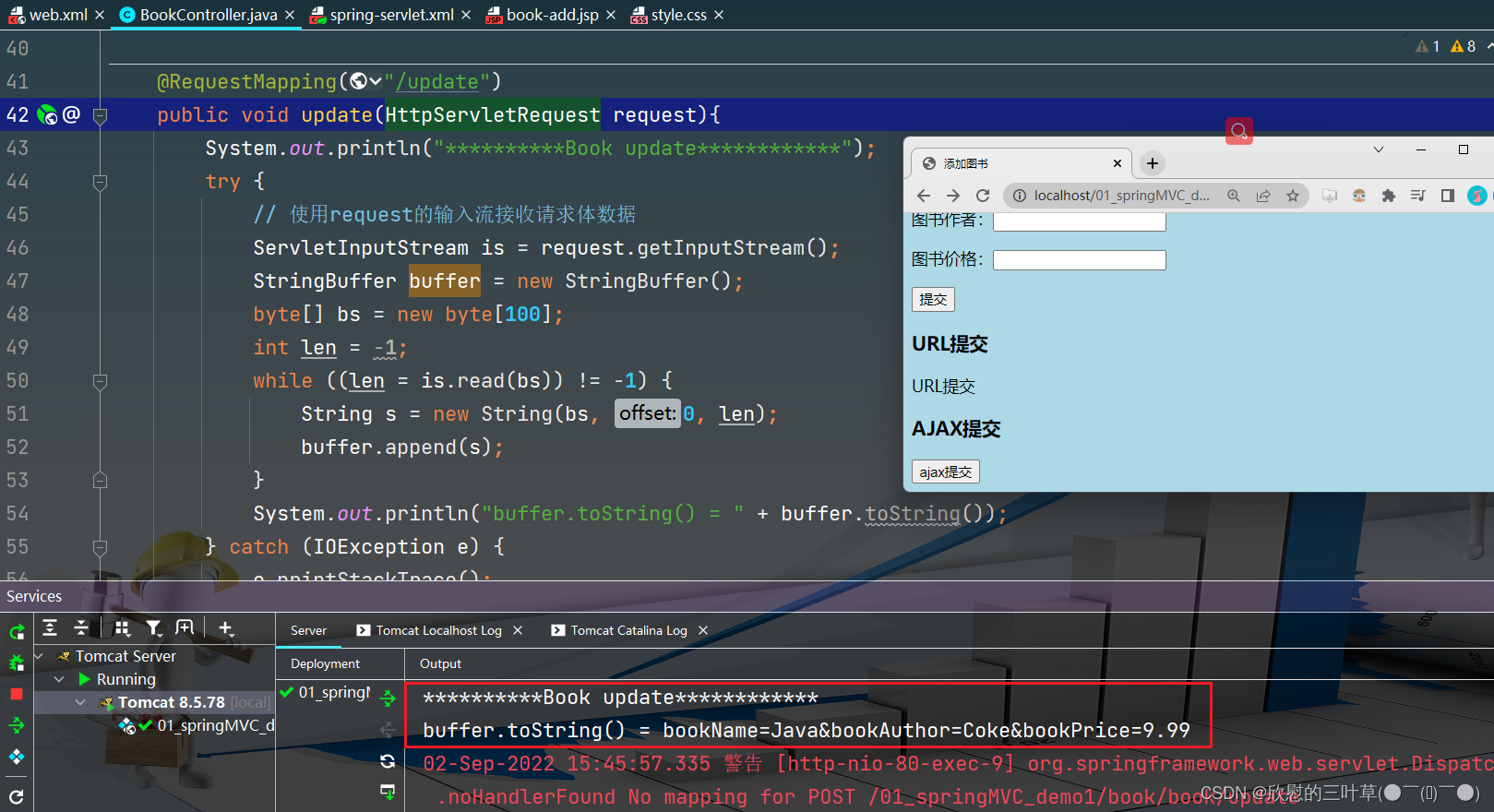Collapse the Tomcat Server tree node
1494x812 pixels.
coord(39,656)
